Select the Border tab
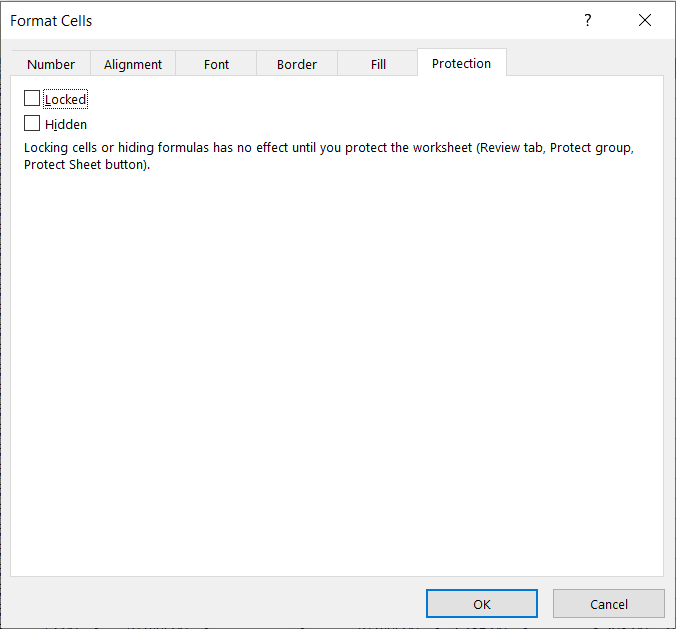This screenshot has height=629, width=676. 297,64
